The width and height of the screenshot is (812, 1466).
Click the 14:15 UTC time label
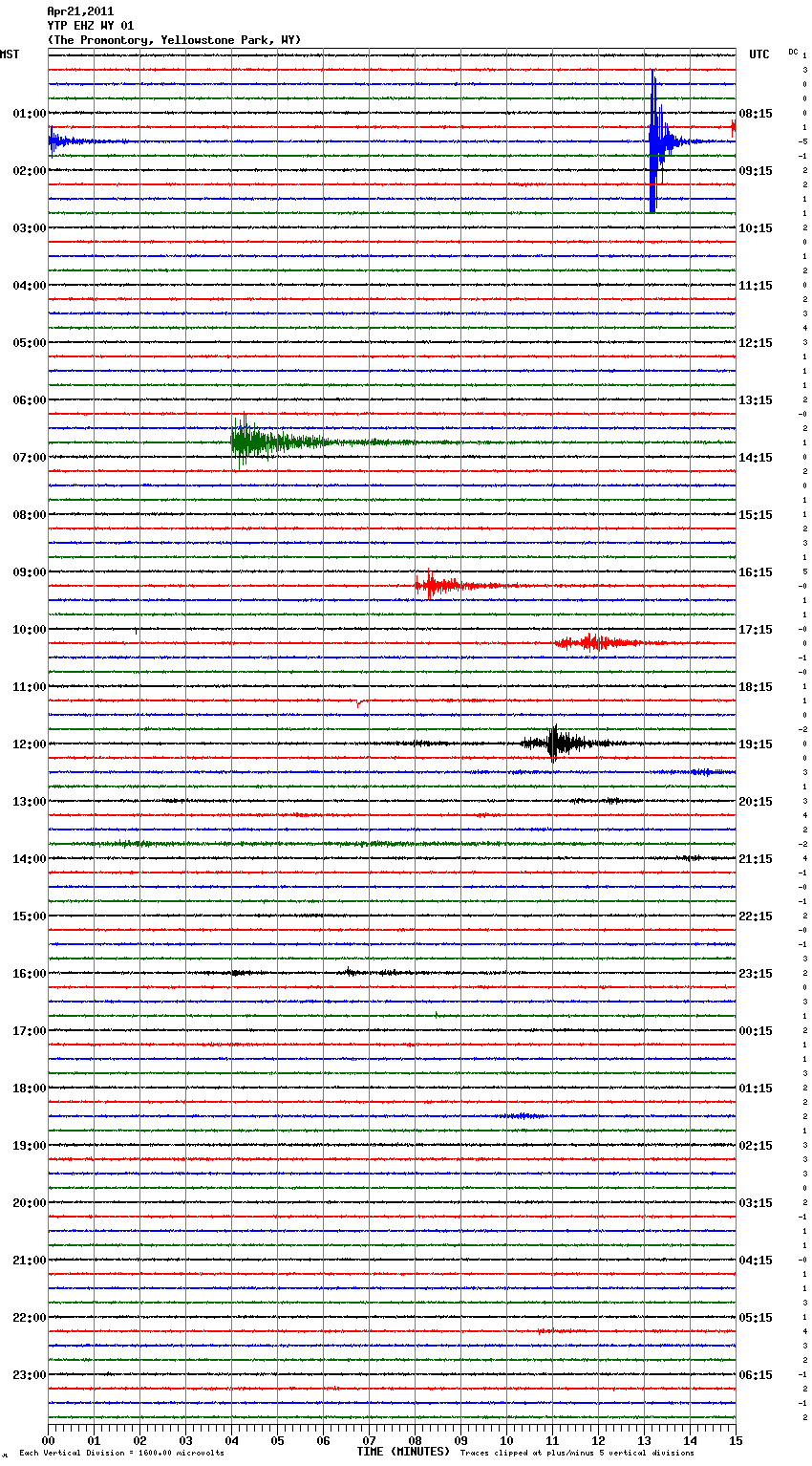click(x=756, y=458)
